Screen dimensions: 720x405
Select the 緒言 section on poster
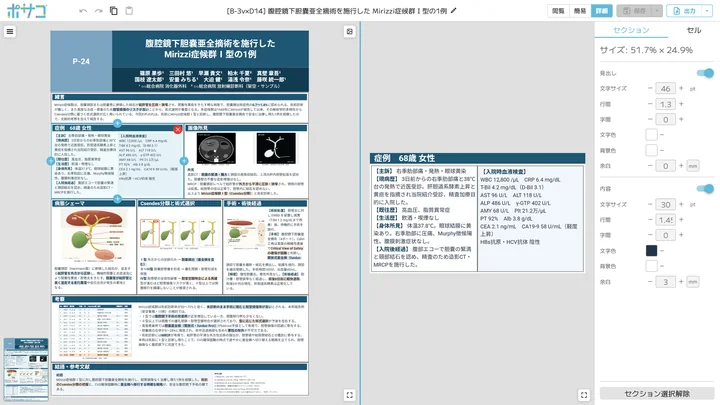(x=180, y=108)
